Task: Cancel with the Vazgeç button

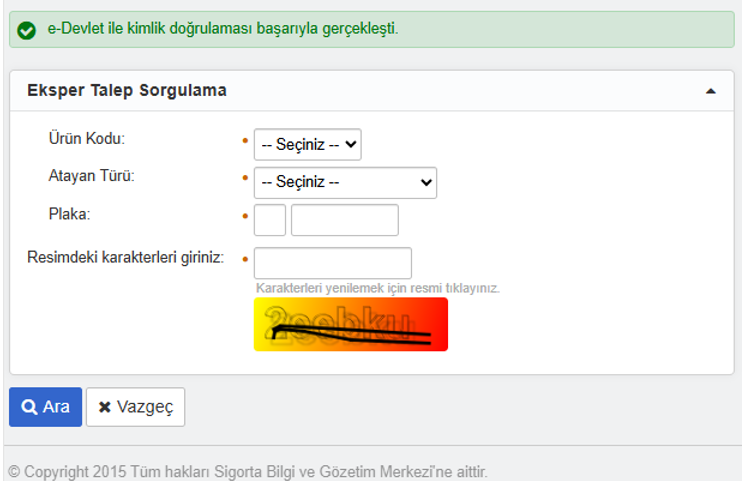Action: coord(136,407)
